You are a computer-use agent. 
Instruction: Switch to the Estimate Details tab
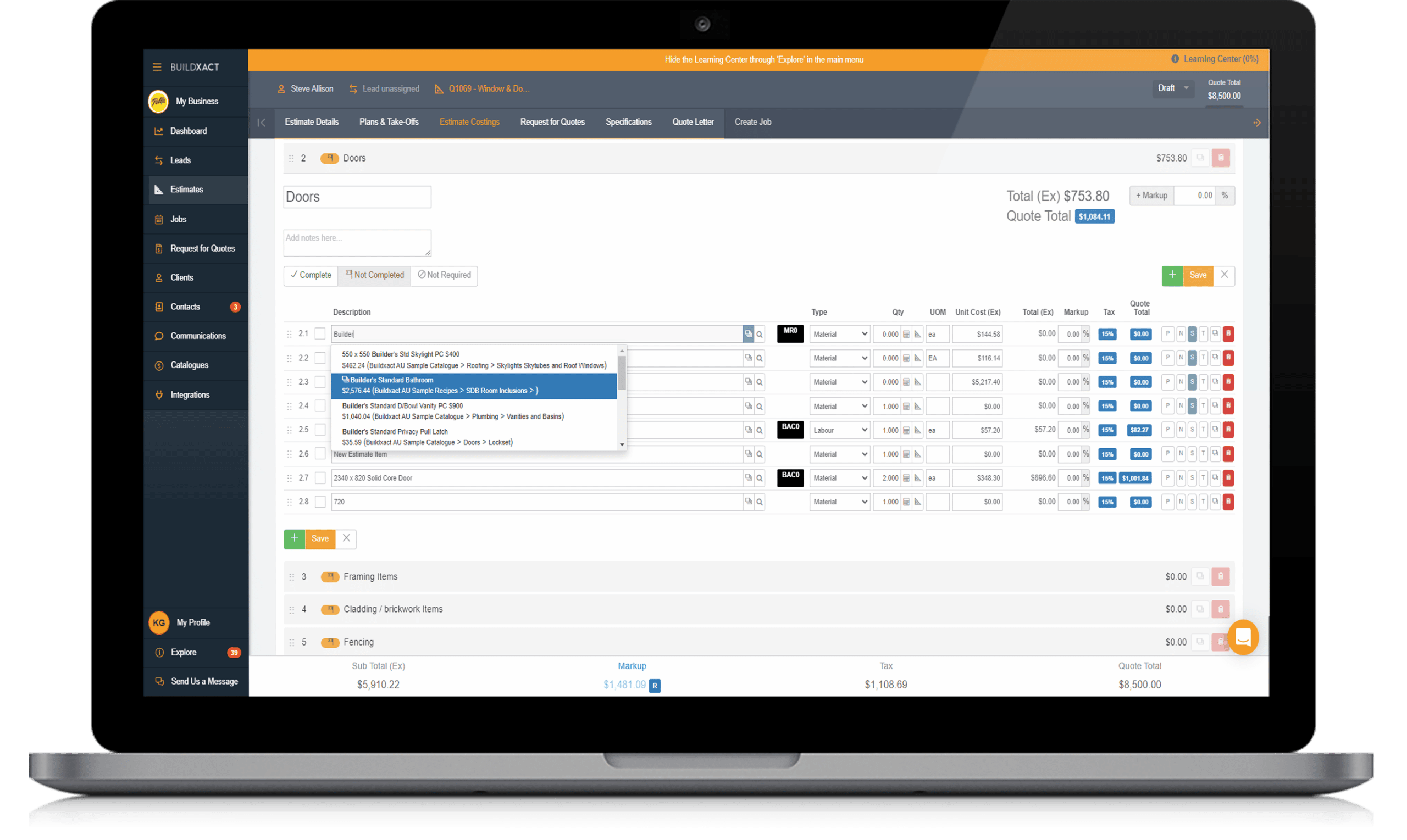coord(312,123)
